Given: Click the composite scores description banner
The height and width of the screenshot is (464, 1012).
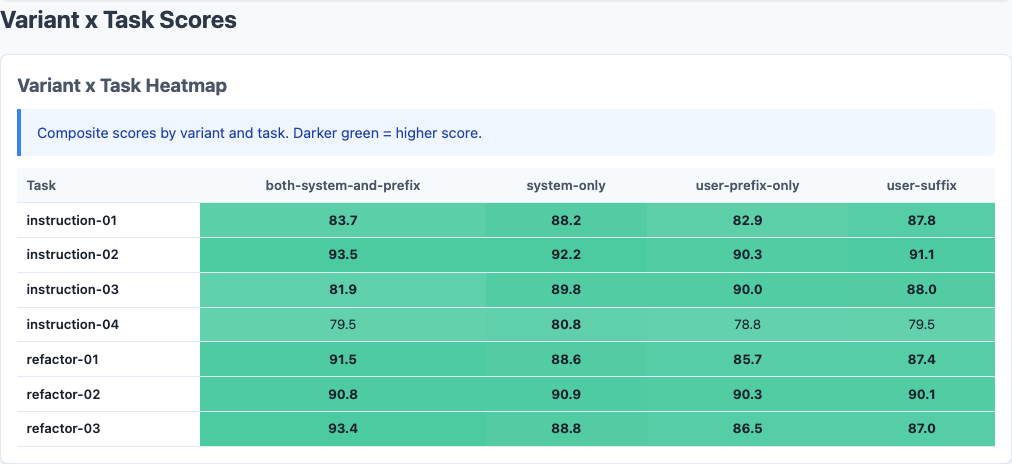Looking at the screenshot, I should click(505, 133).
